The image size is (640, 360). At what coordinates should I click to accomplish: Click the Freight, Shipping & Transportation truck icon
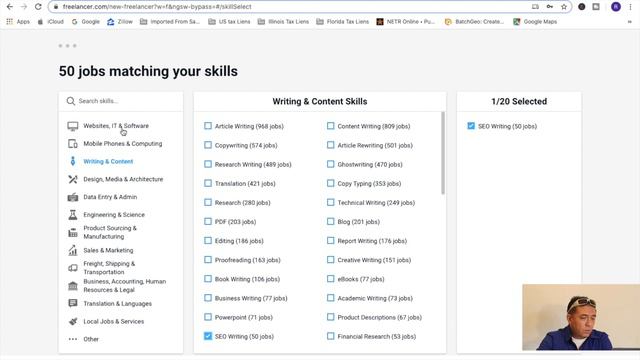[x=73, y=268]
